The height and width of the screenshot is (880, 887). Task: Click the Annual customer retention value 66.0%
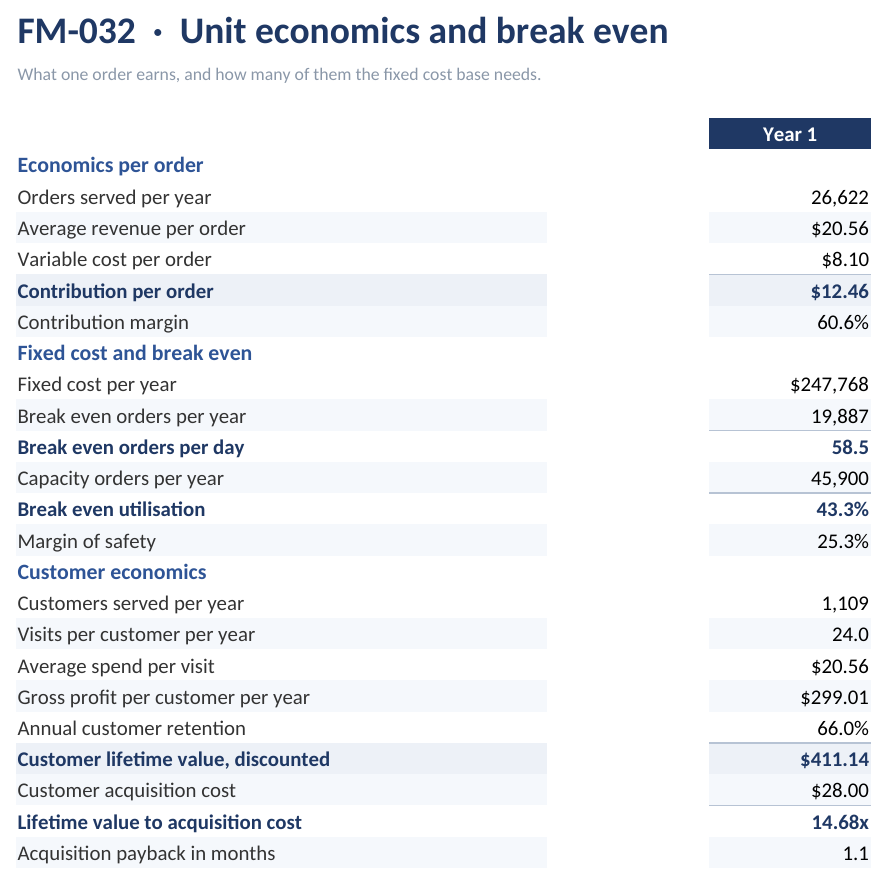[x=843, y=728]
